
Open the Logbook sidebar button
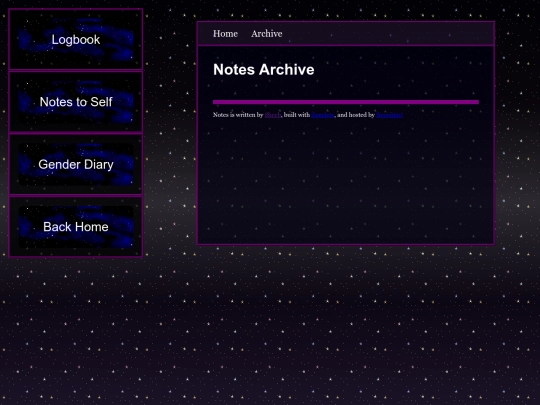pyautogui.click(x=76, y=39)
